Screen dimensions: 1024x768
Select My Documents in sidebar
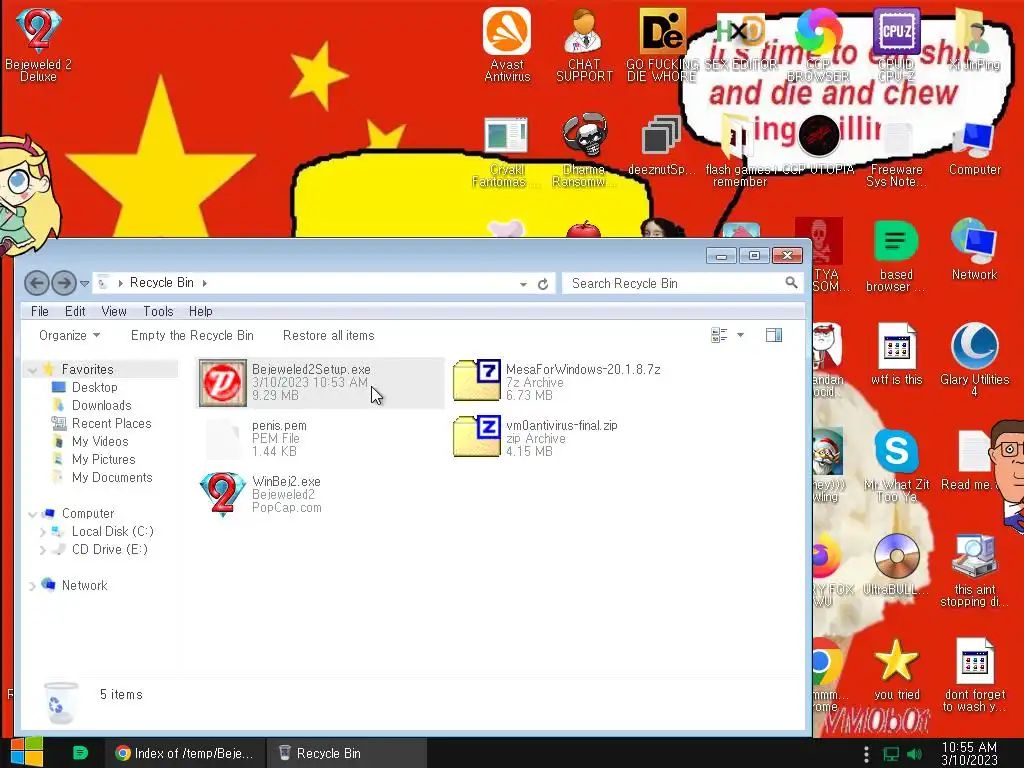(x=112, y=478)
